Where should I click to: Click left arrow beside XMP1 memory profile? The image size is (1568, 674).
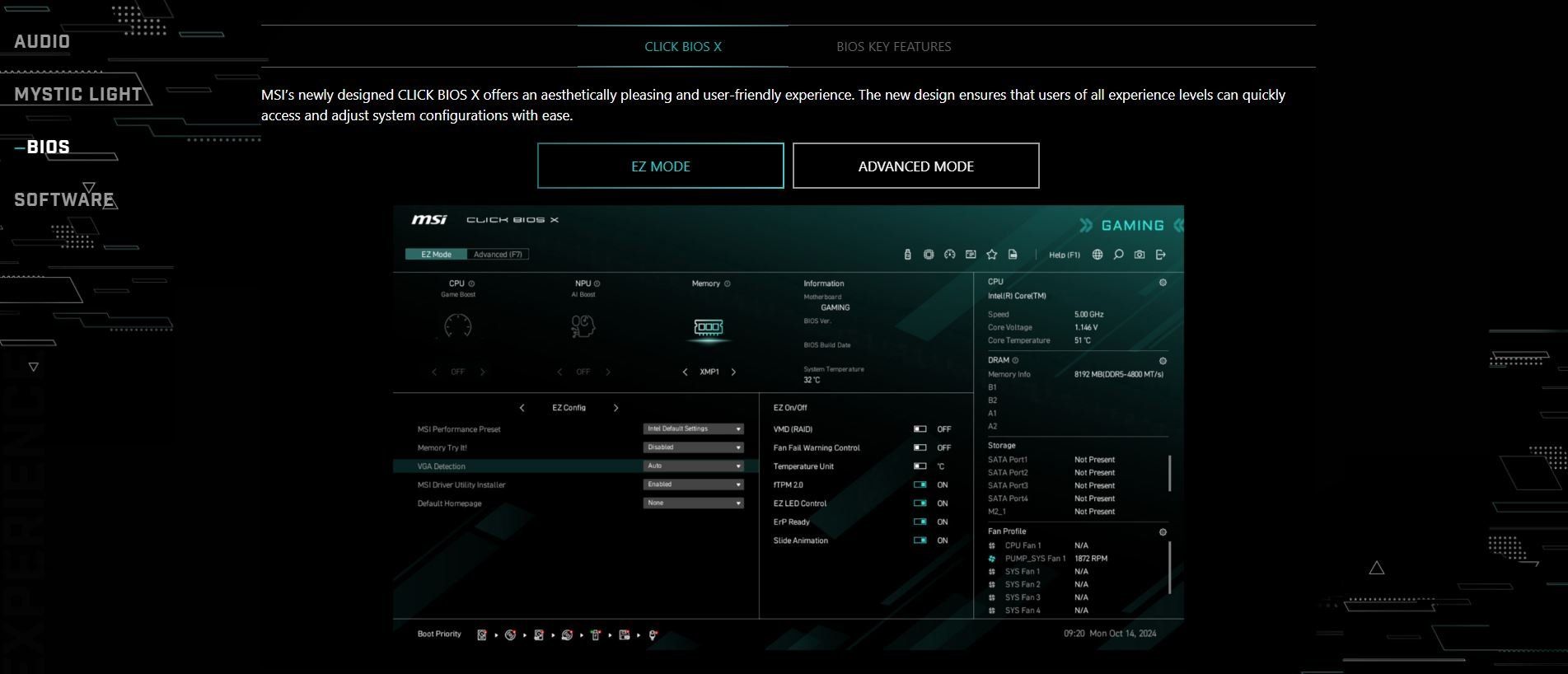(x=685, y=372)
